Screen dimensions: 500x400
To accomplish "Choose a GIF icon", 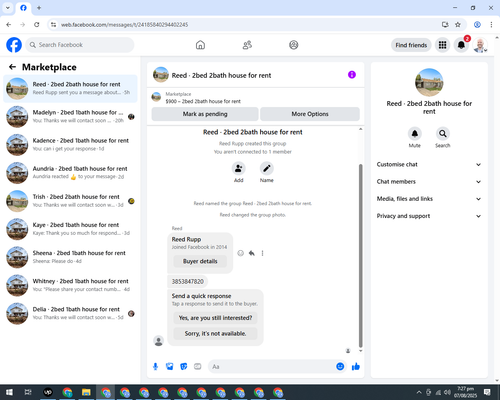I will click(x=198, y=367).
